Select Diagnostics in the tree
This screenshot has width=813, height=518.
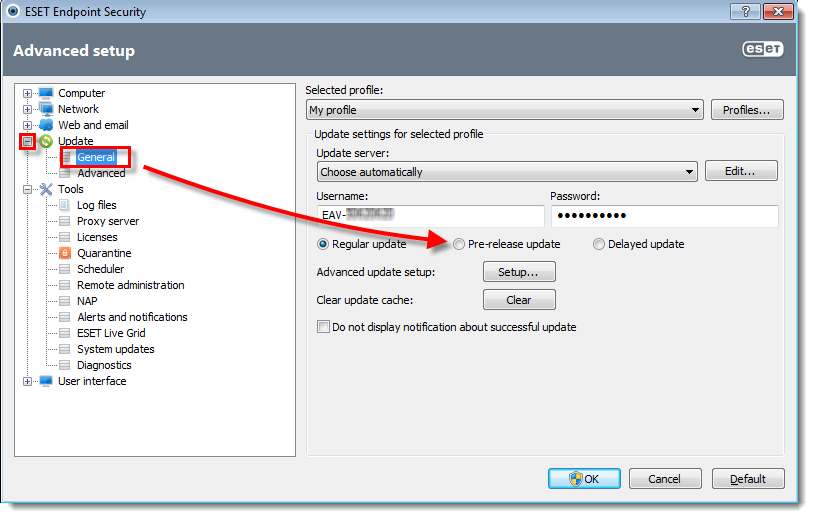(x=104, y=366)
